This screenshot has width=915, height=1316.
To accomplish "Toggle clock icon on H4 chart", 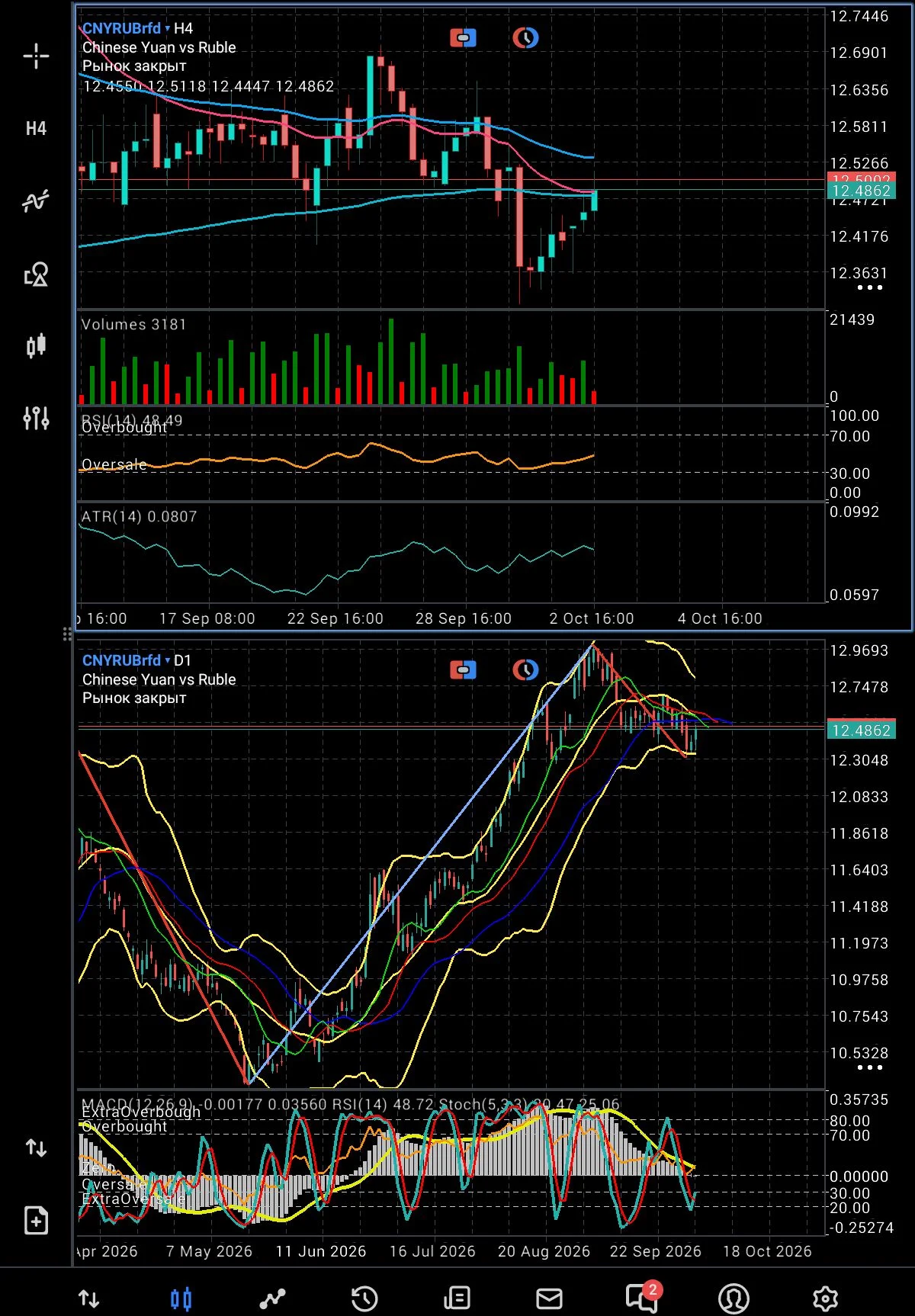I will click(x=525, y=37).
